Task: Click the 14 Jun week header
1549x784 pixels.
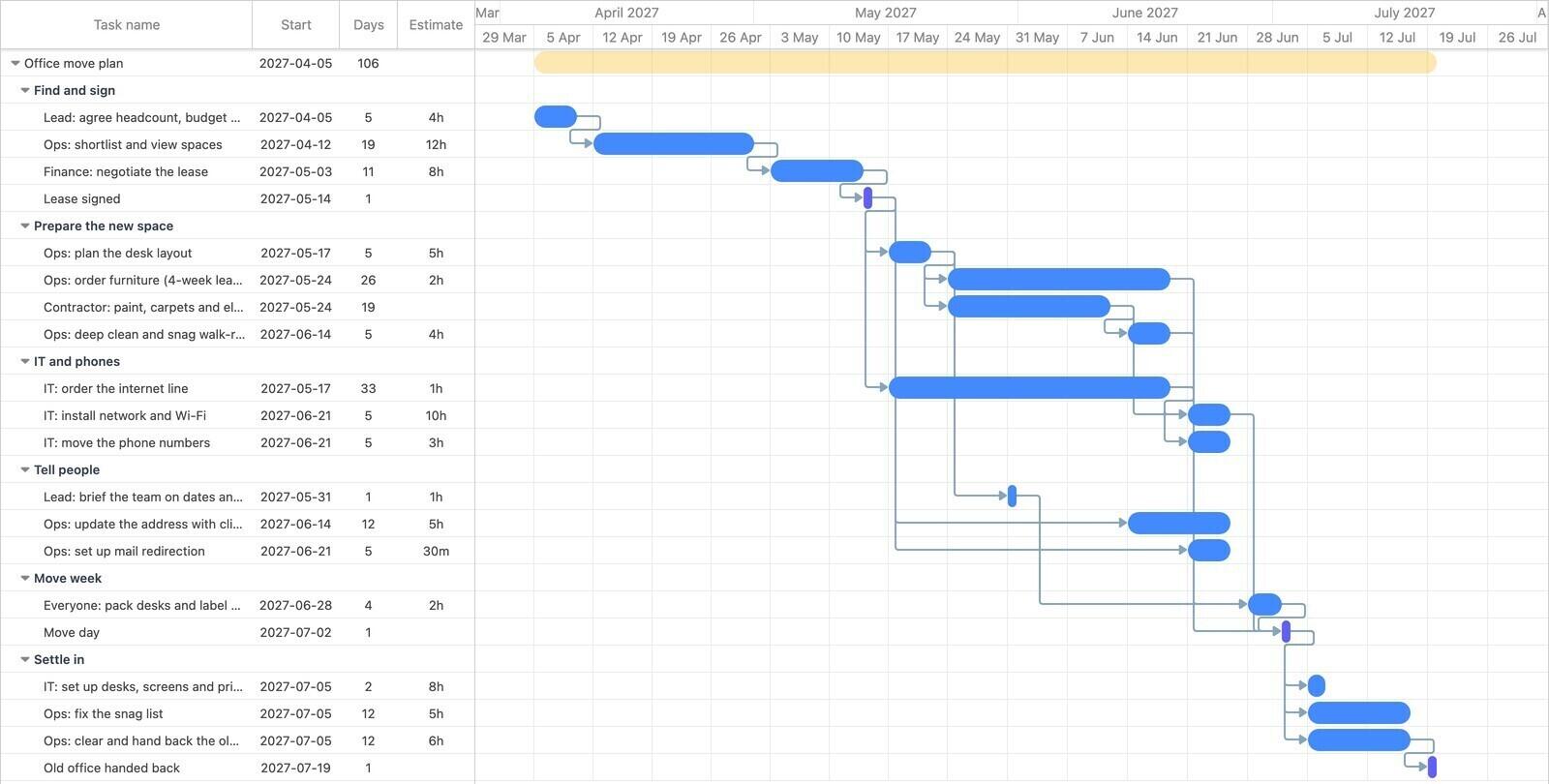Action: click(1157, 37)
